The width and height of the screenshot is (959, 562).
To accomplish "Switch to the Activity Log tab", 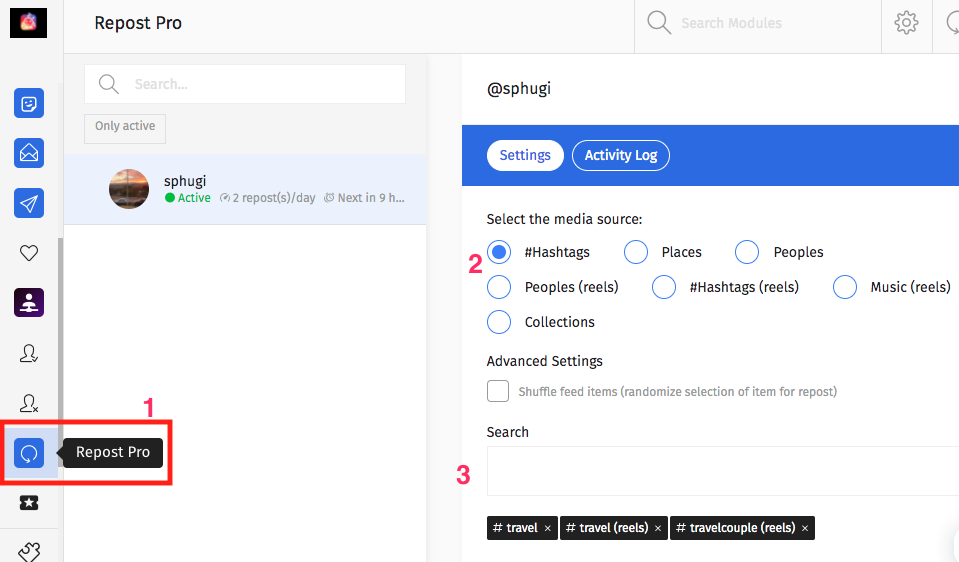I will point(621,155).
